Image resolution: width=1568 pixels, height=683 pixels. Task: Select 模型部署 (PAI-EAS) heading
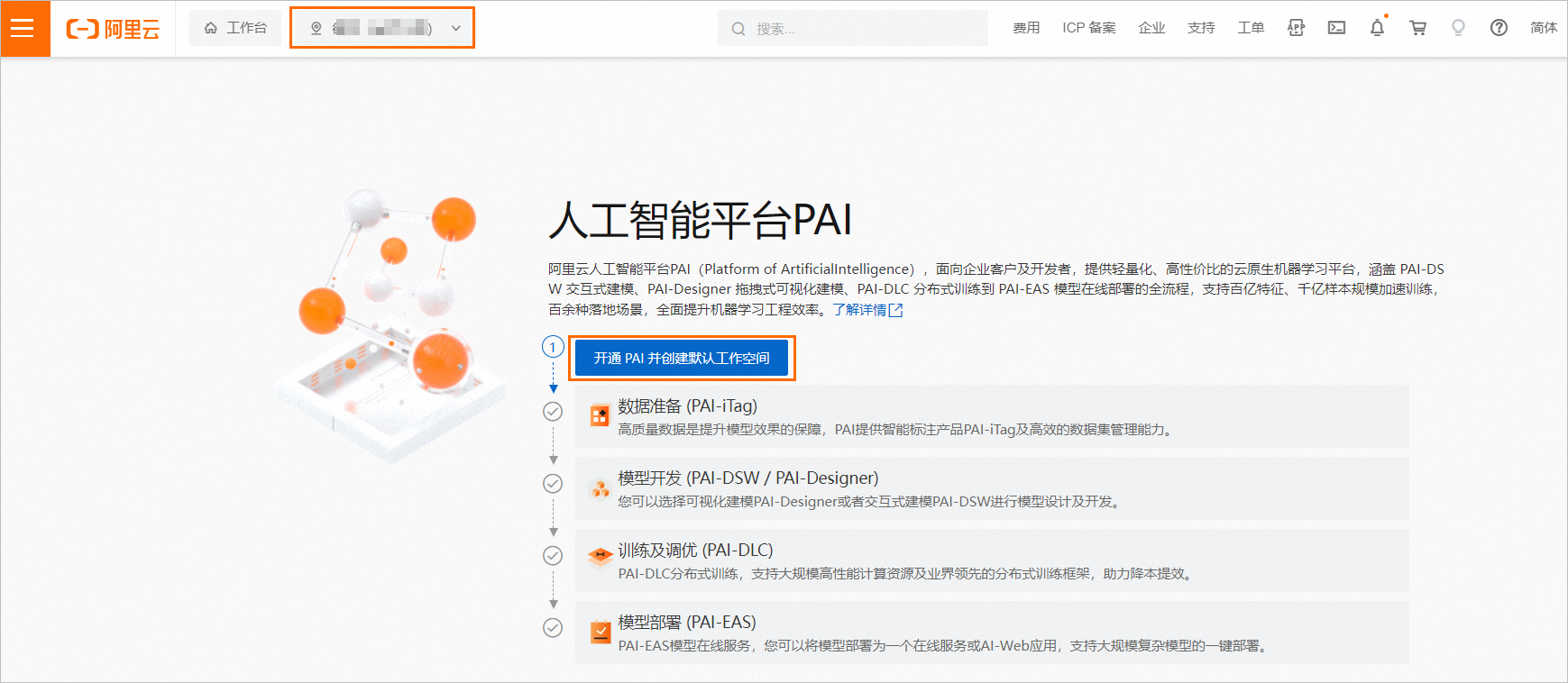tap(686, 623)
